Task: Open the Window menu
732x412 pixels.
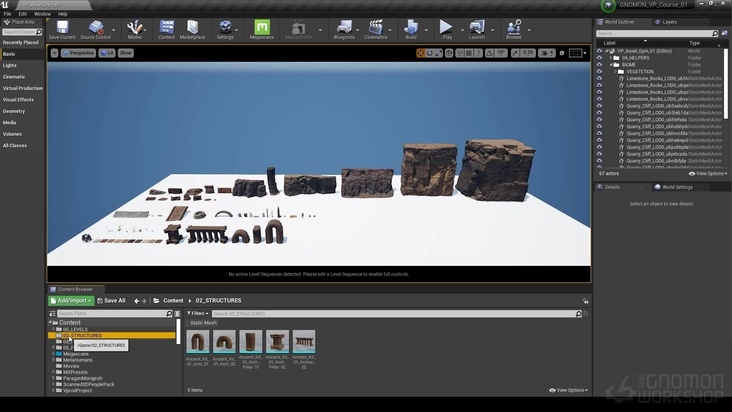Action: click(x=42, y=14)
